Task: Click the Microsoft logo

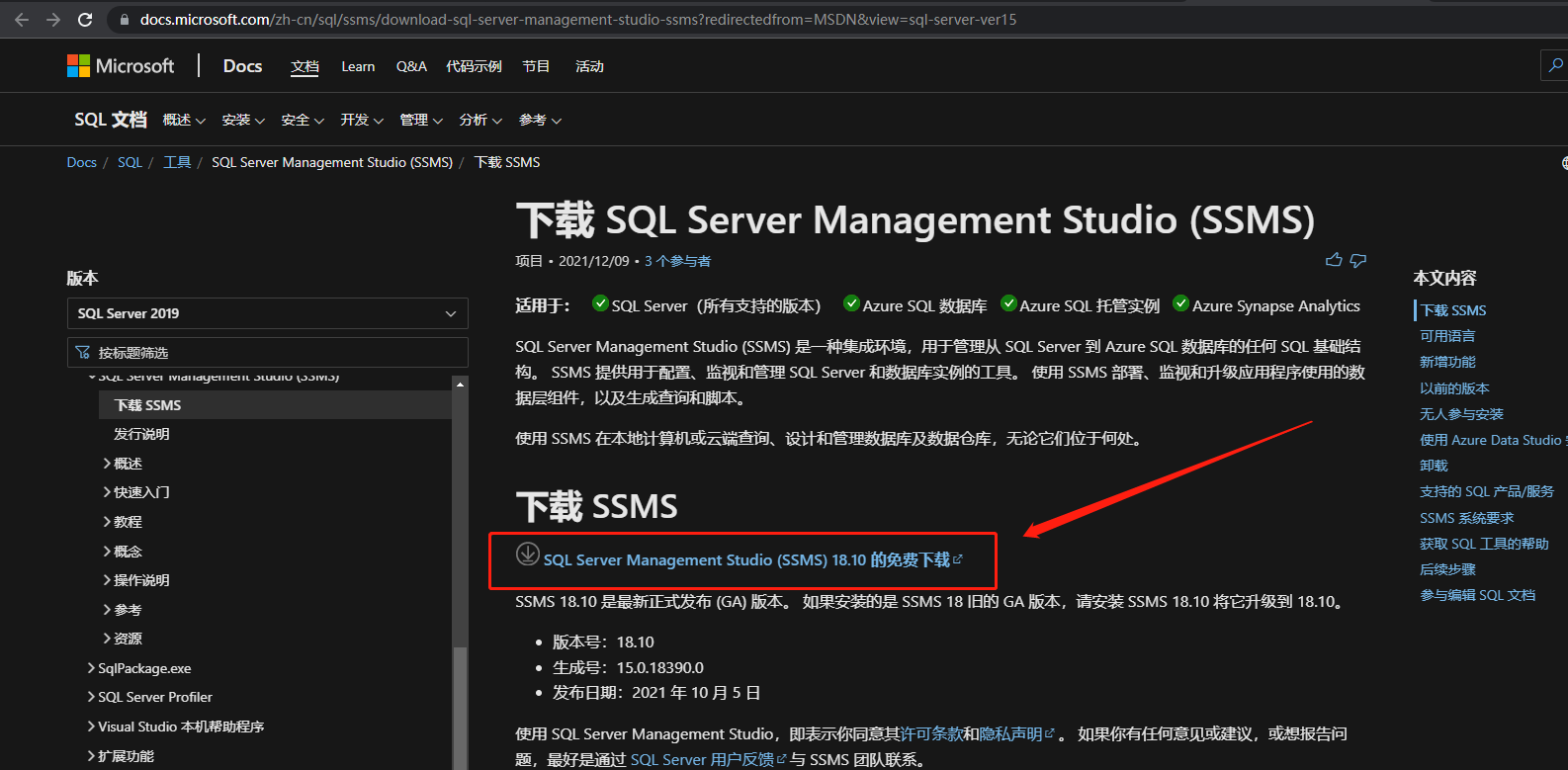Action: (x=120, y=65)
